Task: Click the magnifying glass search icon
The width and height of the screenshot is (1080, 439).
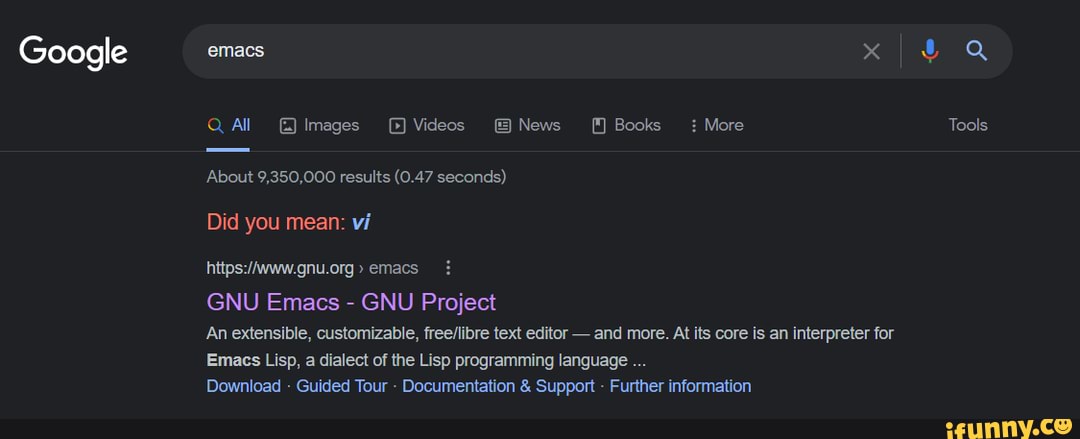Action: tap(977, 51)
